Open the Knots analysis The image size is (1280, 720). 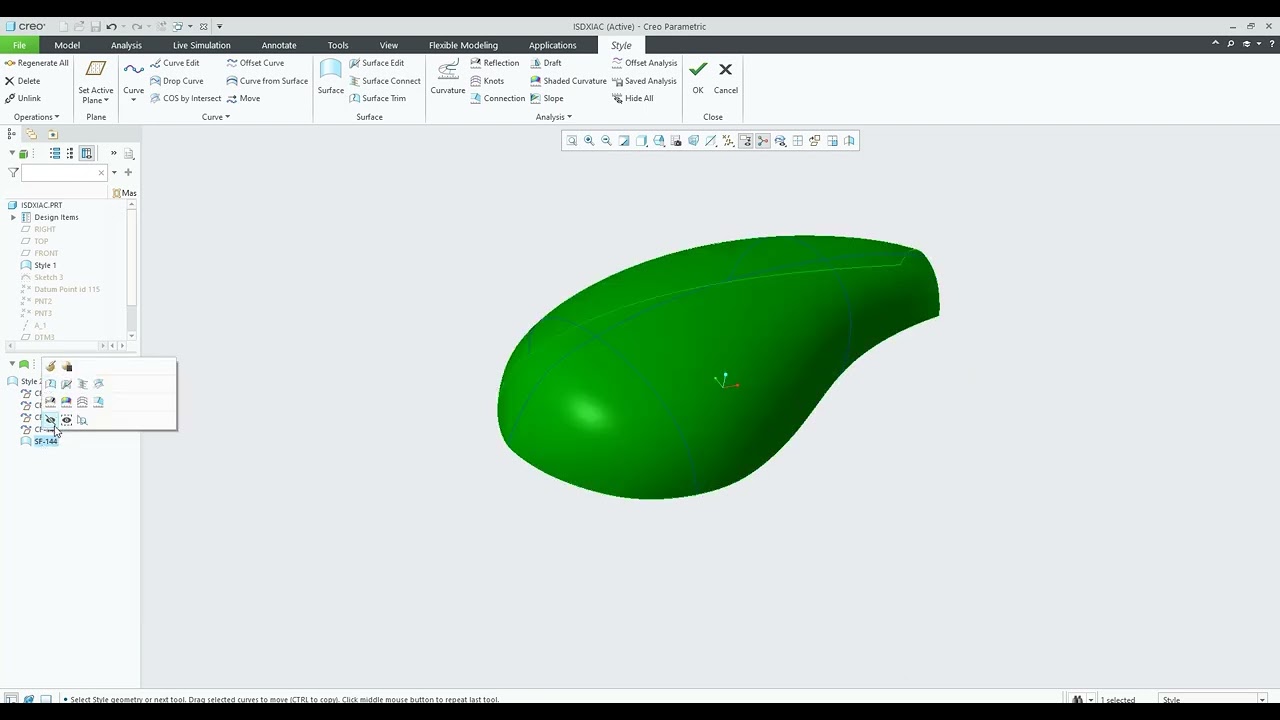pyautogui.click(x=487, y=81)
